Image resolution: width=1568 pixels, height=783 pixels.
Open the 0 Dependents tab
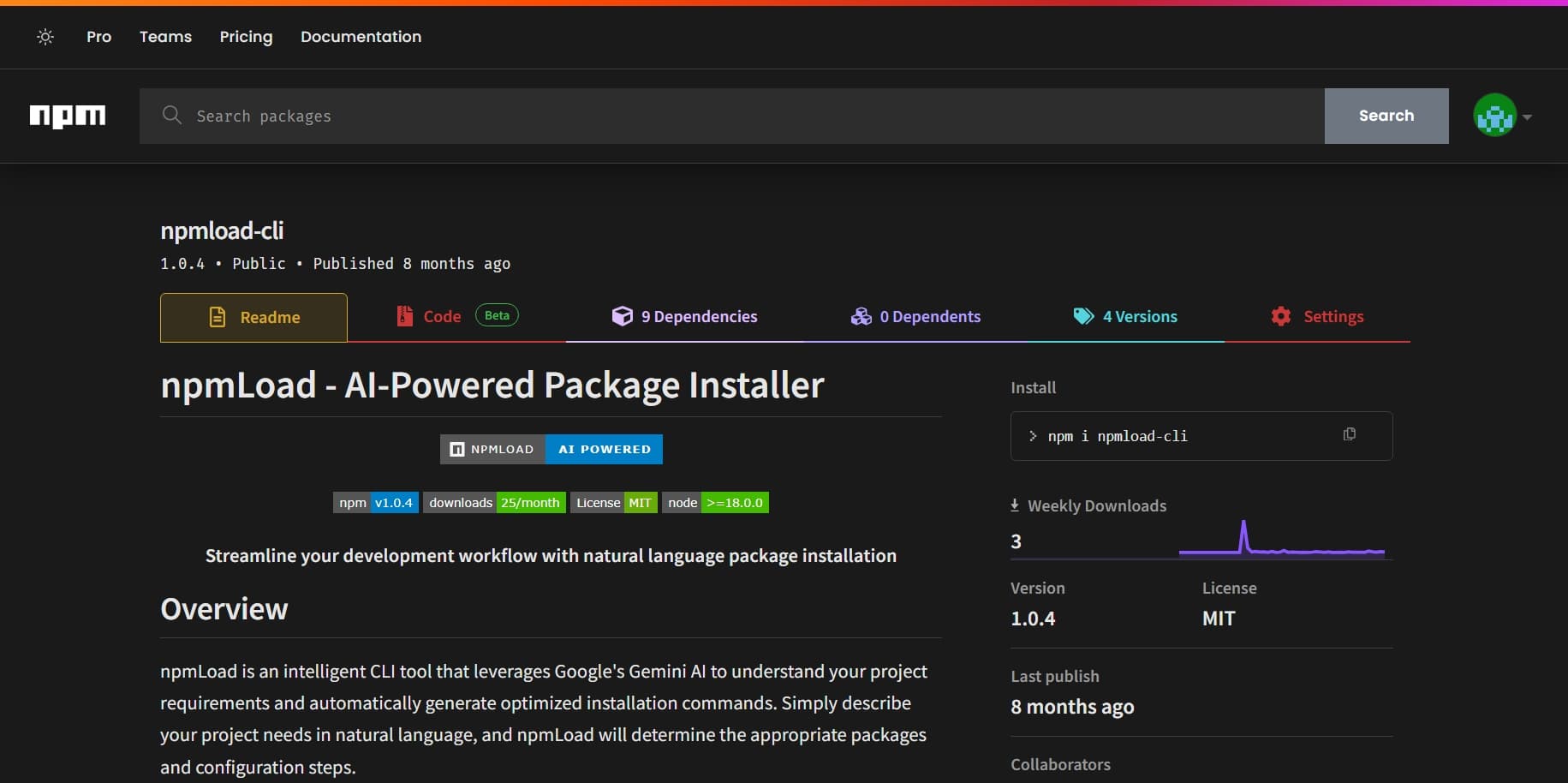915,317
